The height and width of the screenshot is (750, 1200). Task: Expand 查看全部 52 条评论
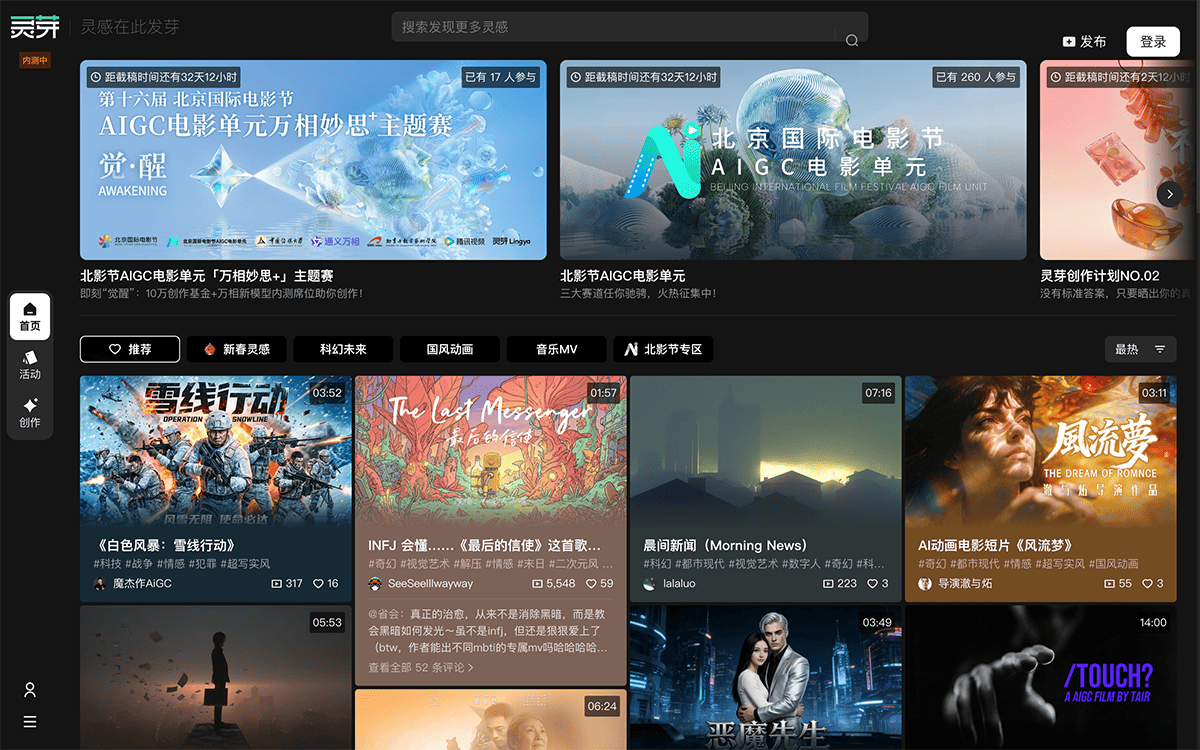pyautogui.click(x=421, y=667)
